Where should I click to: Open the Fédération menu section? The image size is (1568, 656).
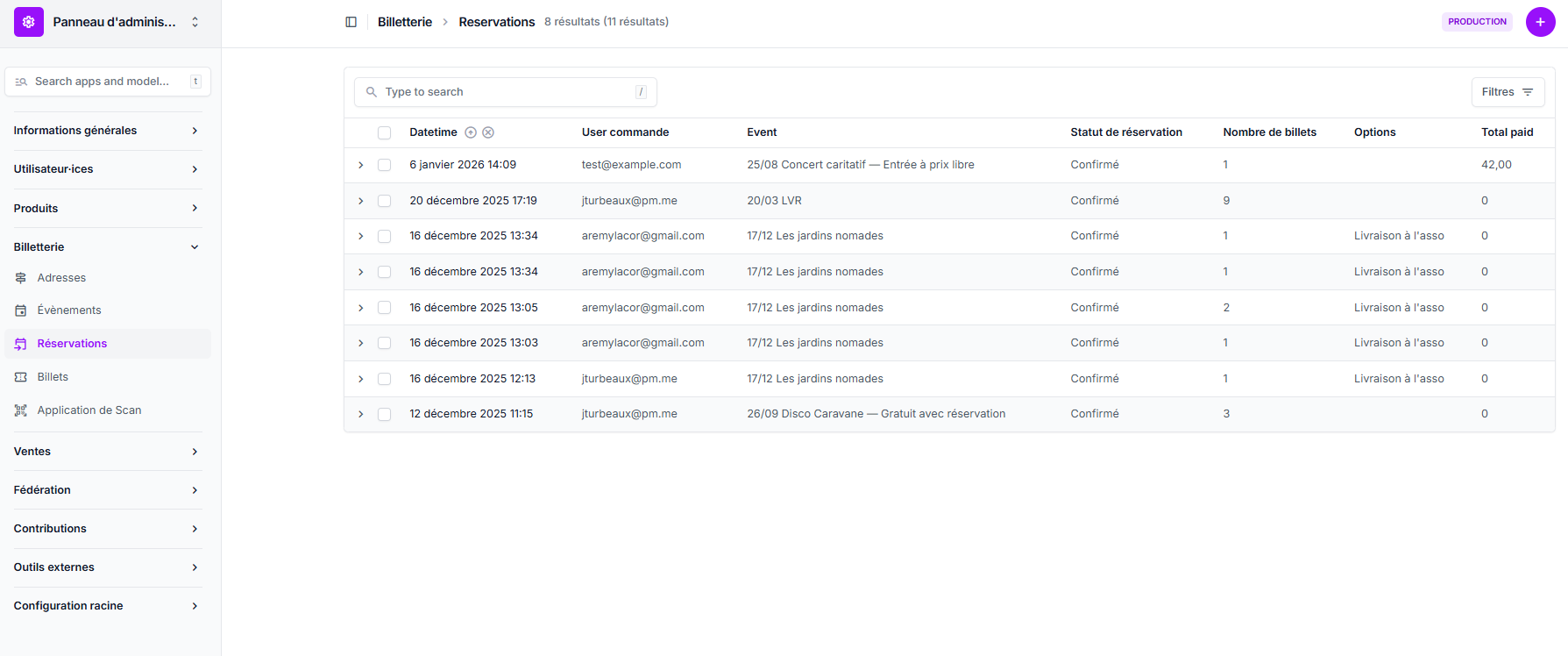coord(107,490)
